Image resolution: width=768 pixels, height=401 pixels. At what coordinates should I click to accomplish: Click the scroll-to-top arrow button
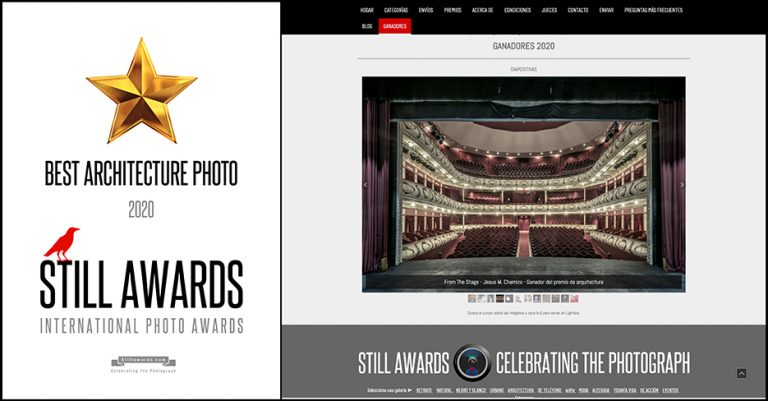click(742, 373)
